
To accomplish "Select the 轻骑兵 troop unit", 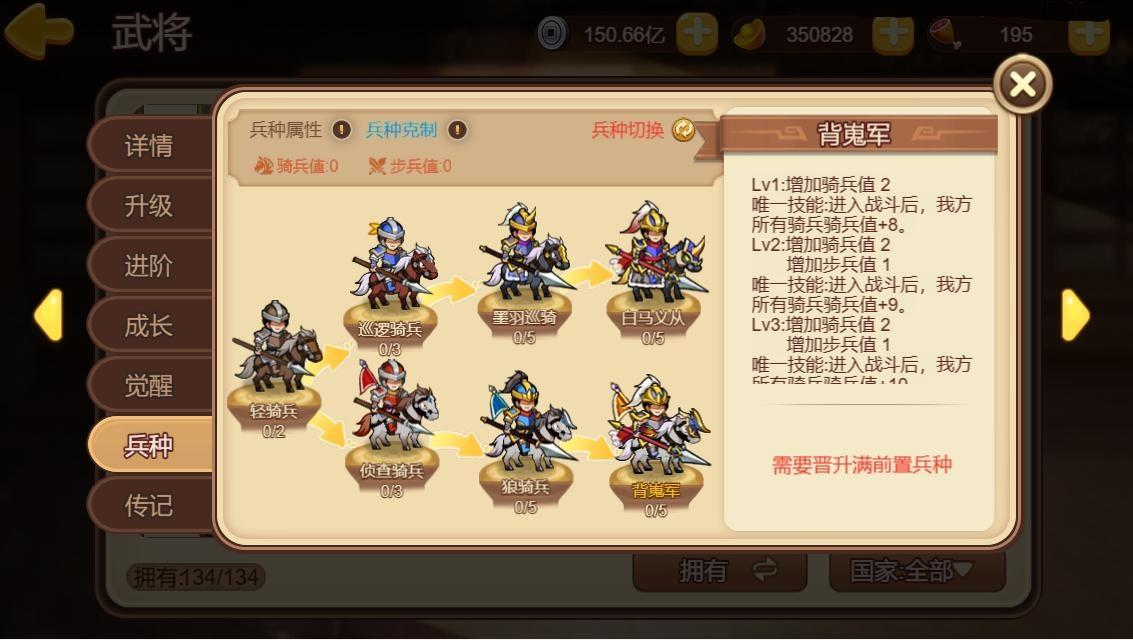I will point(275,368).
